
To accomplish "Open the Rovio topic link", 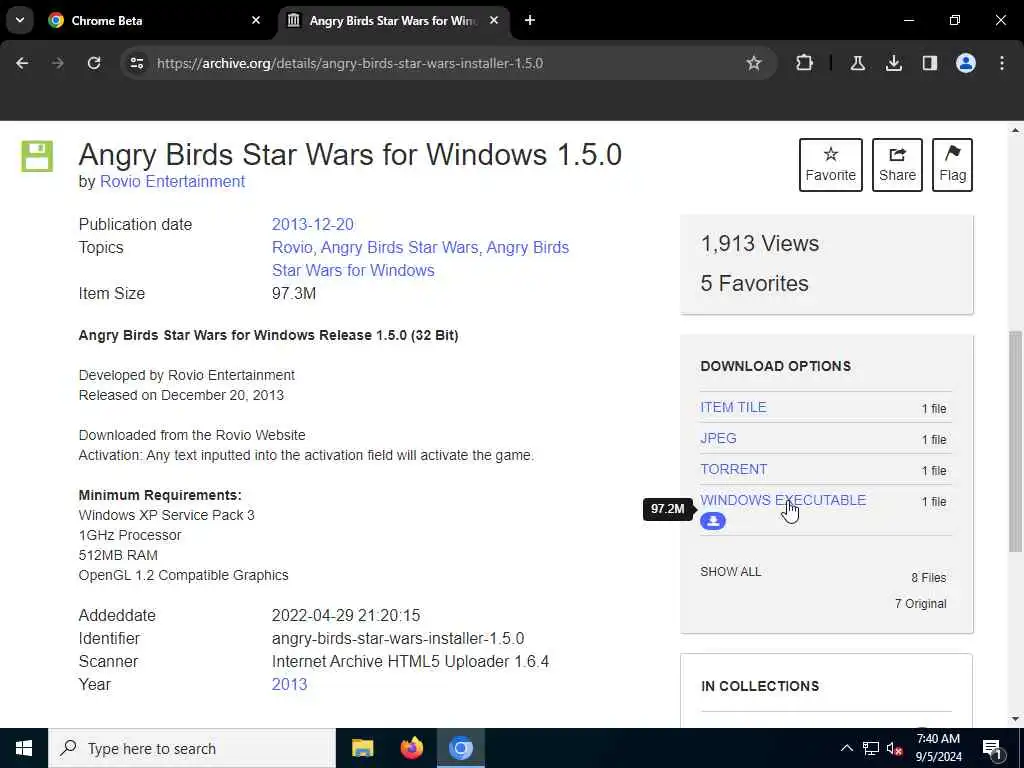I will point(292,248).
